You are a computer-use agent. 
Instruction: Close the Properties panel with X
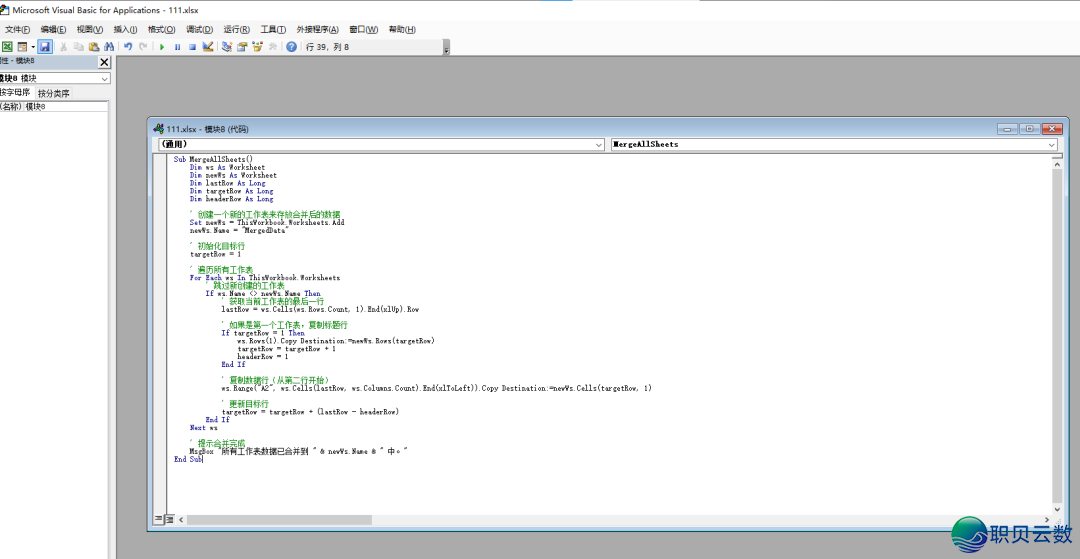(x=104, y=62)
